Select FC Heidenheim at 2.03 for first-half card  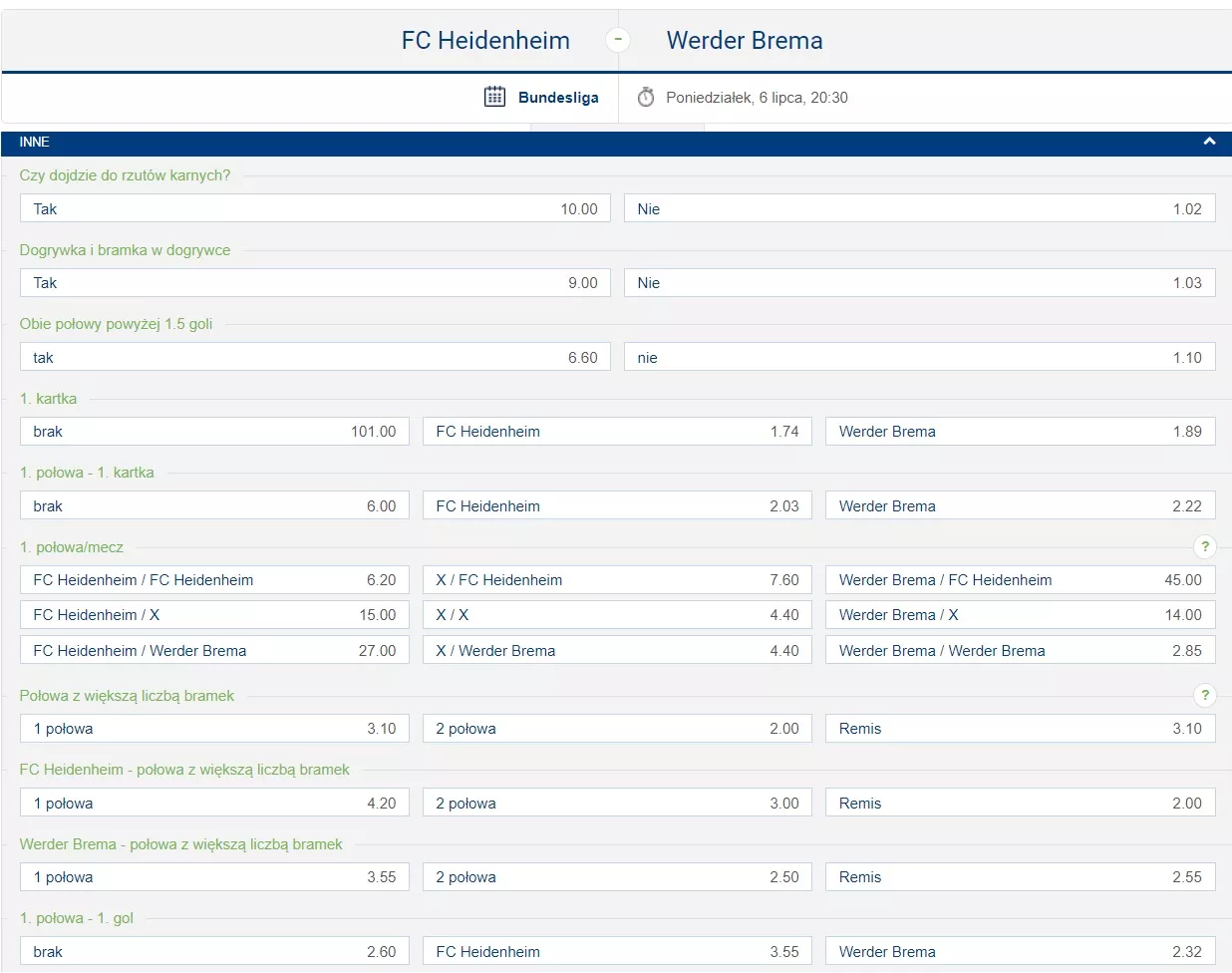(617, 505)
